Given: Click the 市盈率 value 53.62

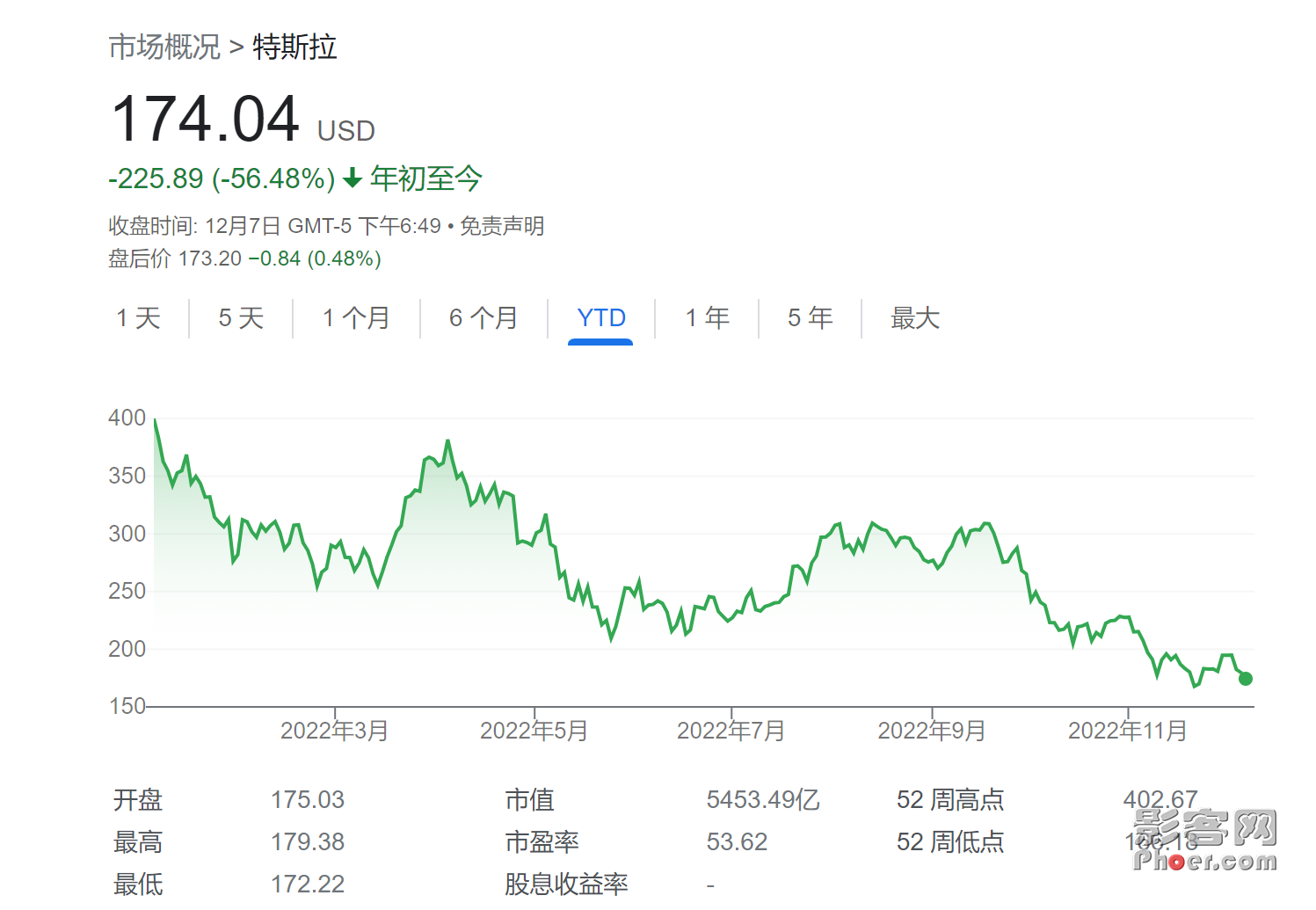Looking at the screenshot, I should click(737, 842).
